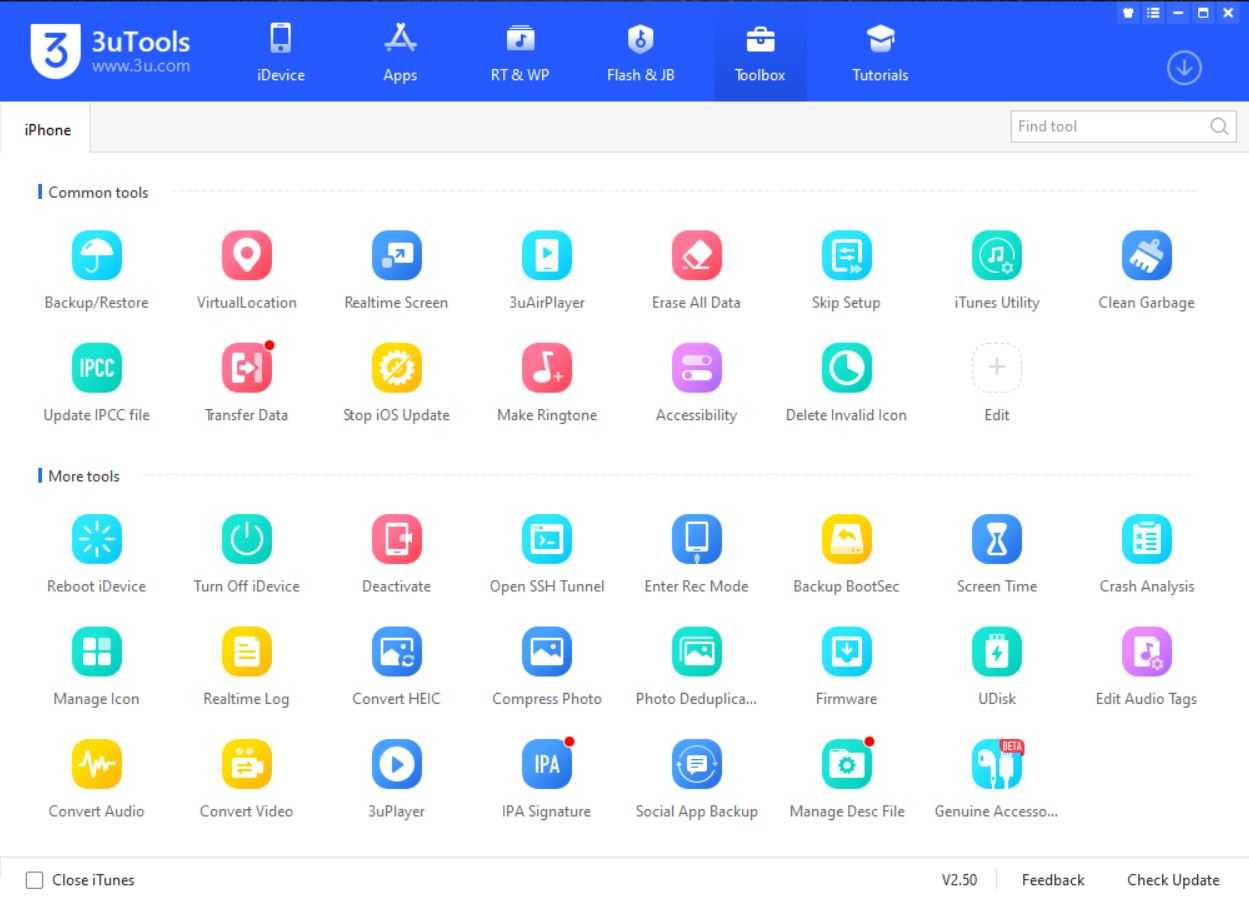Click the Check Update link
The height and width of the screenshot is (901, 1249).
coord(1173,880)
